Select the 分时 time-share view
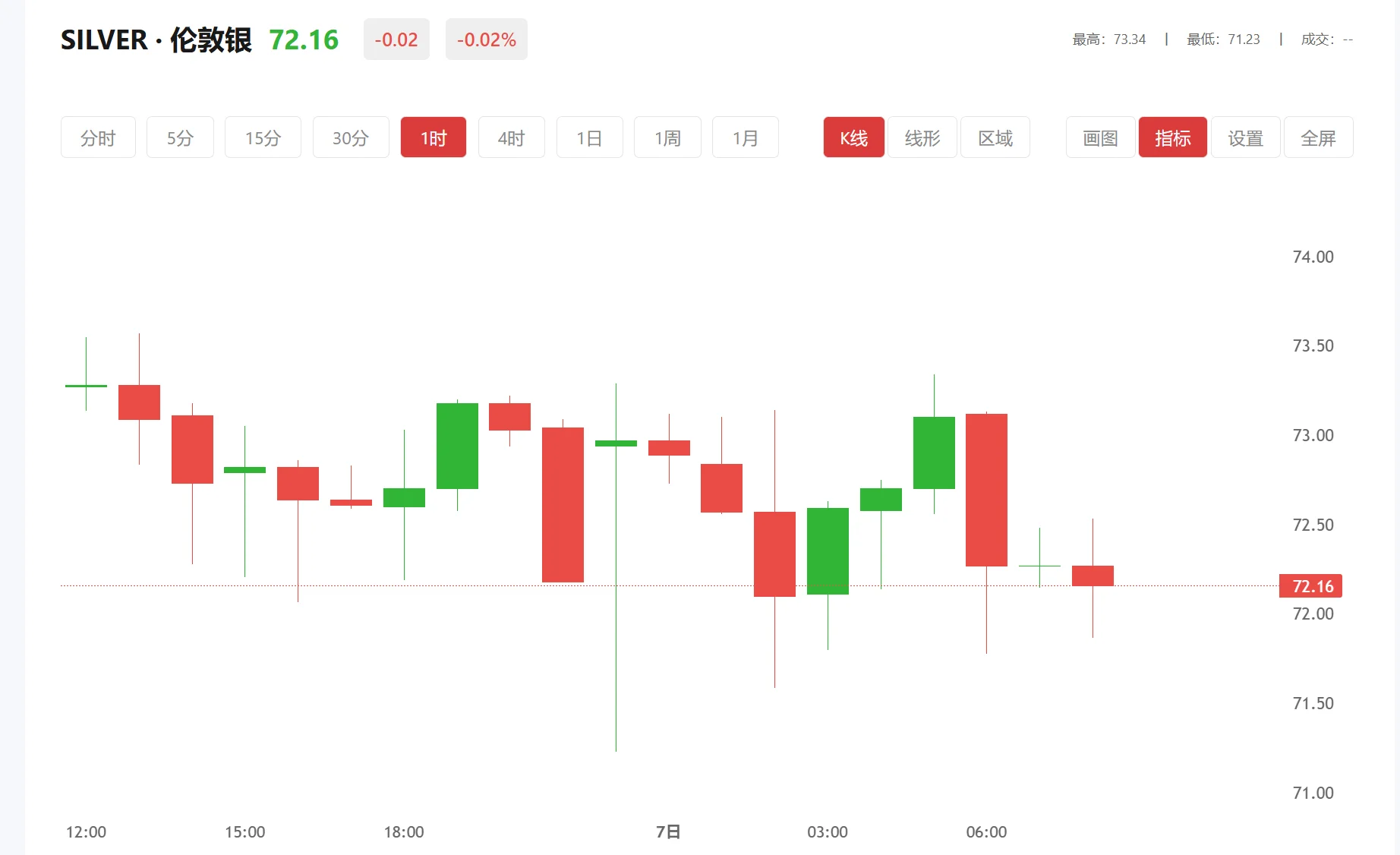The height and width of the screenshot is (855, 1400). [98, 137]
